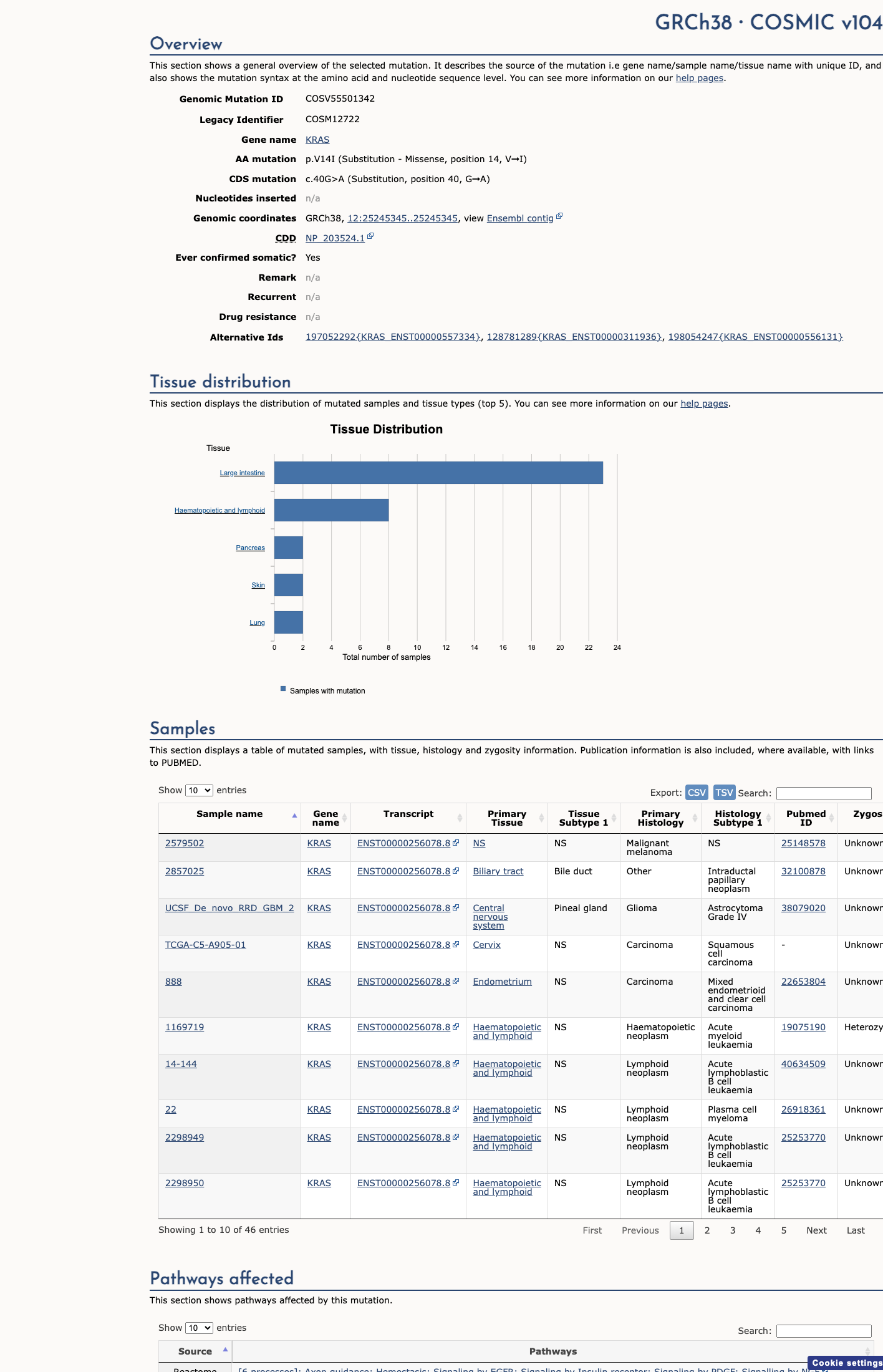The image size is (883, 1372).
Task: Go to page 5 of samples
Action: [x=784, y=1230]
